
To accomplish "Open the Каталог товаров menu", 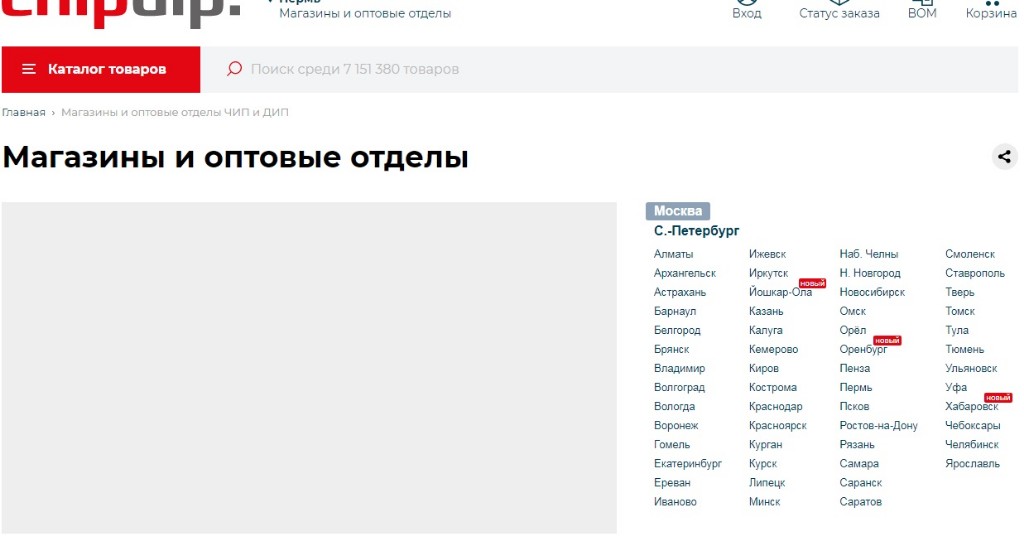I will click(101, 69).
